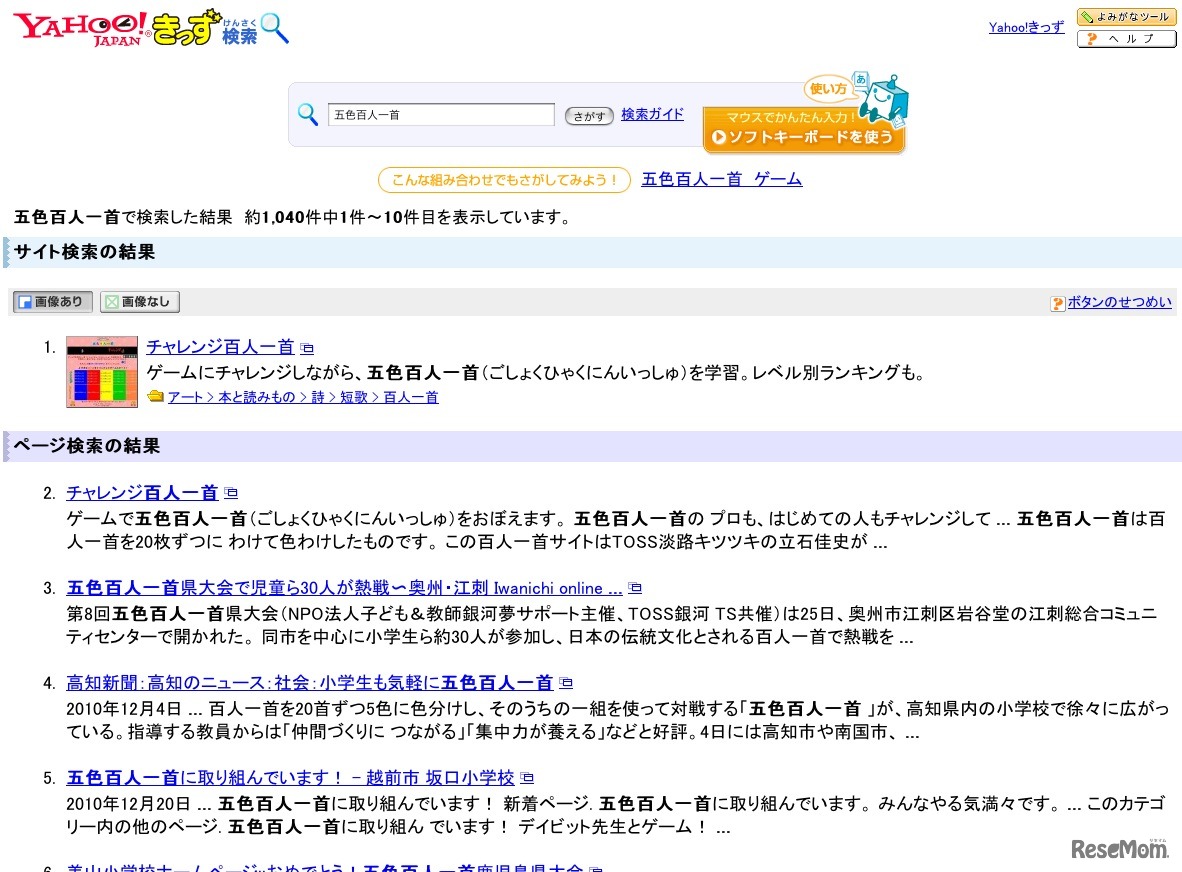Screen dimensions: 1182x872
Task: Open the 百人一首 breadcrumb category link
Action: click(412, 396)
